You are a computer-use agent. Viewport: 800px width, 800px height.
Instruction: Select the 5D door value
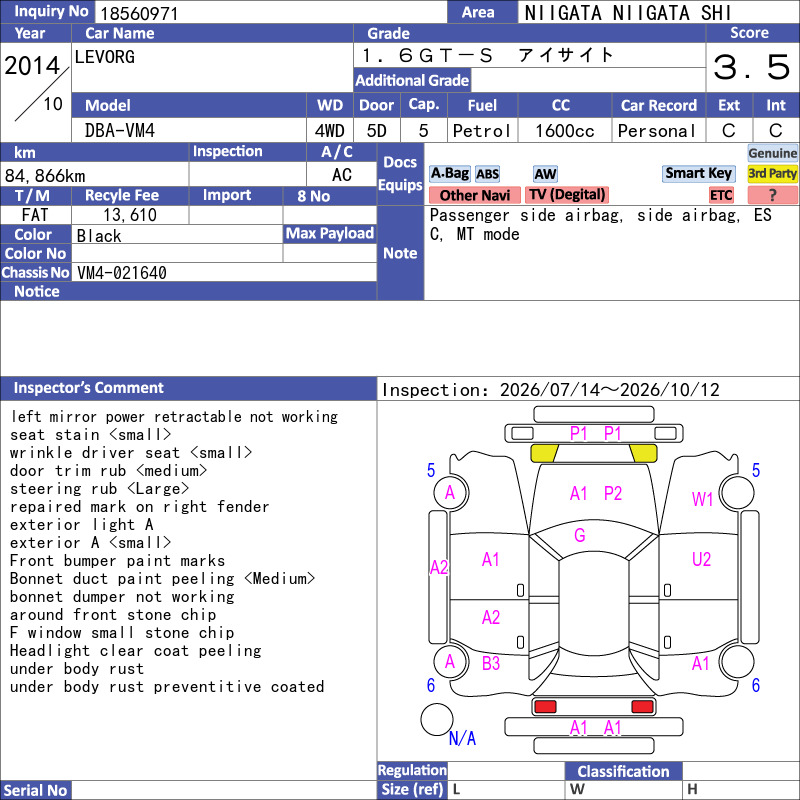click(377, 131)
